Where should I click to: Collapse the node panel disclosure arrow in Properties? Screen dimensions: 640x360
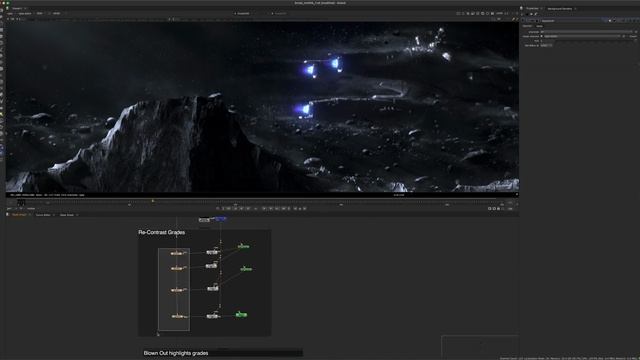tap(524, 20)
